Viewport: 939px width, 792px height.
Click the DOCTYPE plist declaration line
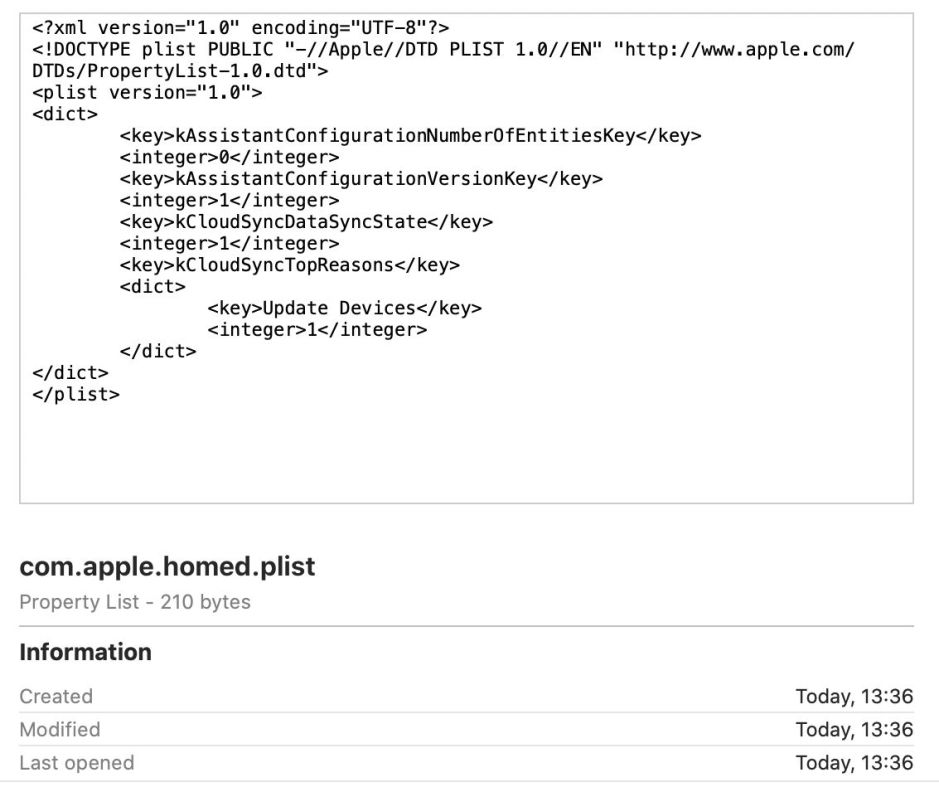click(443, 50)
